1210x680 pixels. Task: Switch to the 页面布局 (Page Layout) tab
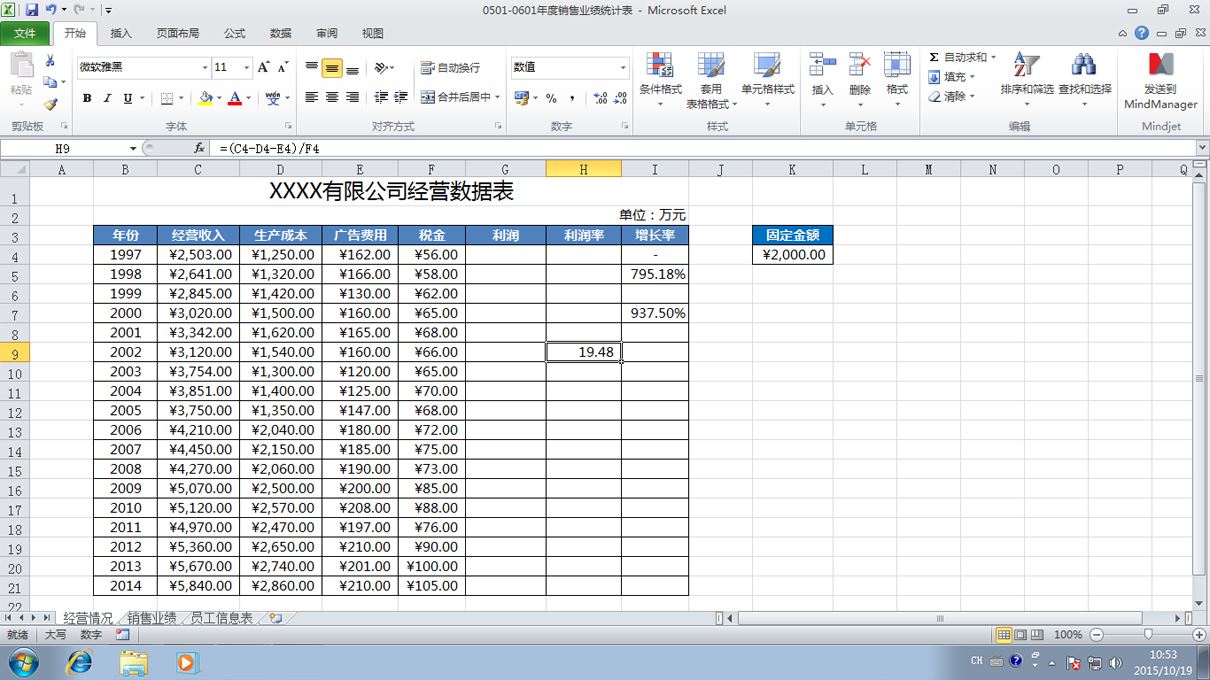coord(177,33)
